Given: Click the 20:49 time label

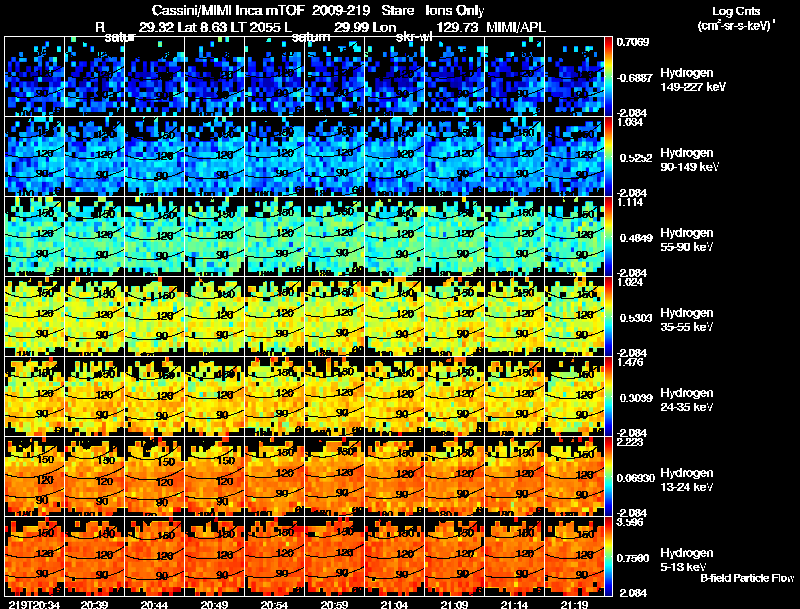Looking at the screenshot, I should tap(214, 604).
